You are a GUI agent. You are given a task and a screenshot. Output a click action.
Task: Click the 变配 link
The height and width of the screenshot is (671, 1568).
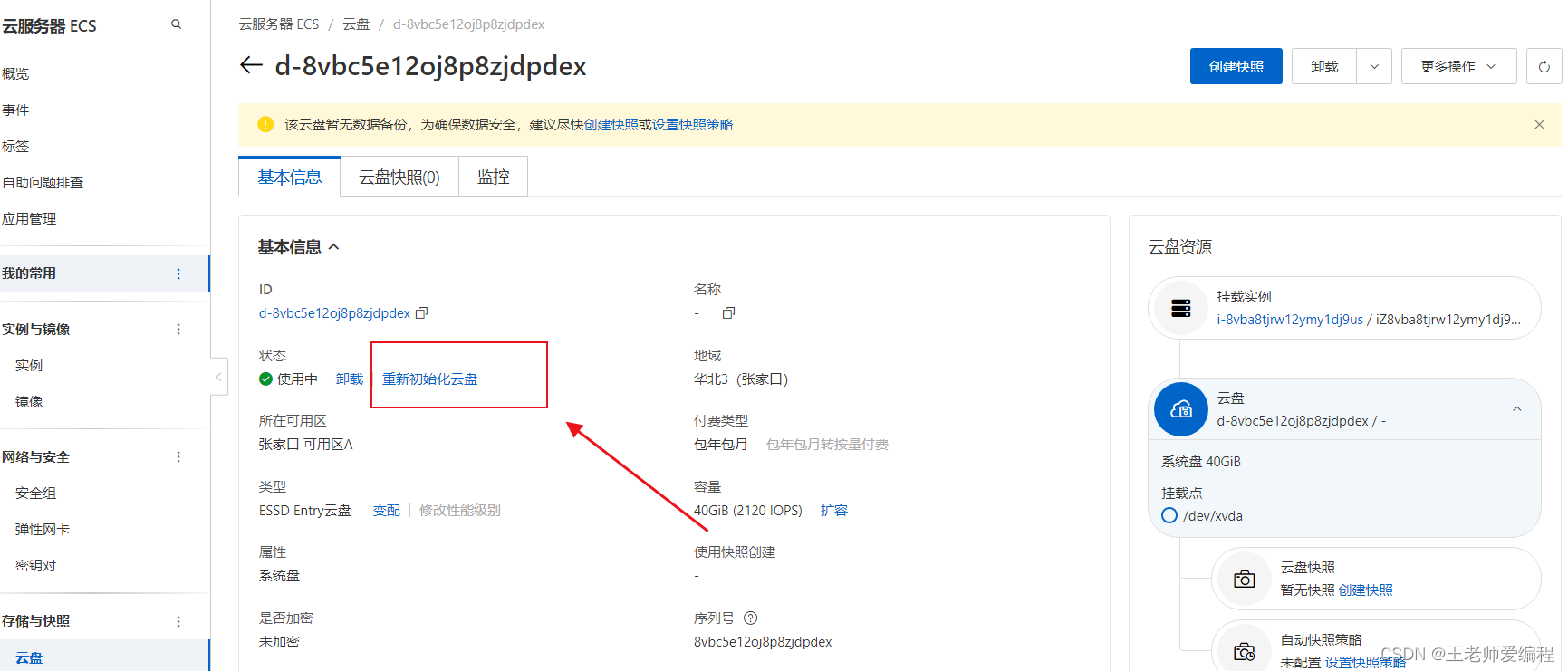coord(387,511)
